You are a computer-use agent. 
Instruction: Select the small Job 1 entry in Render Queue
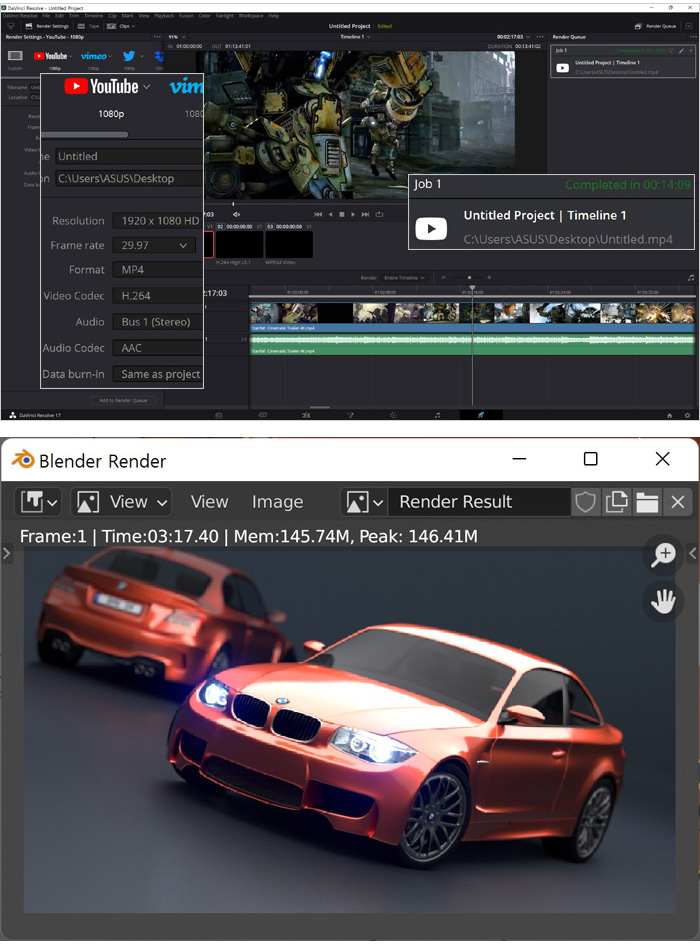[x=623, y=62]
